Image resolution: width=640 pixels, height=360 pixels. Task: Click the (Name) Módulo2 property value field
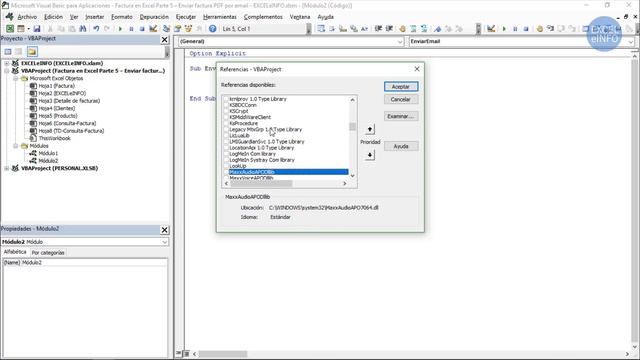pos(94,262)
